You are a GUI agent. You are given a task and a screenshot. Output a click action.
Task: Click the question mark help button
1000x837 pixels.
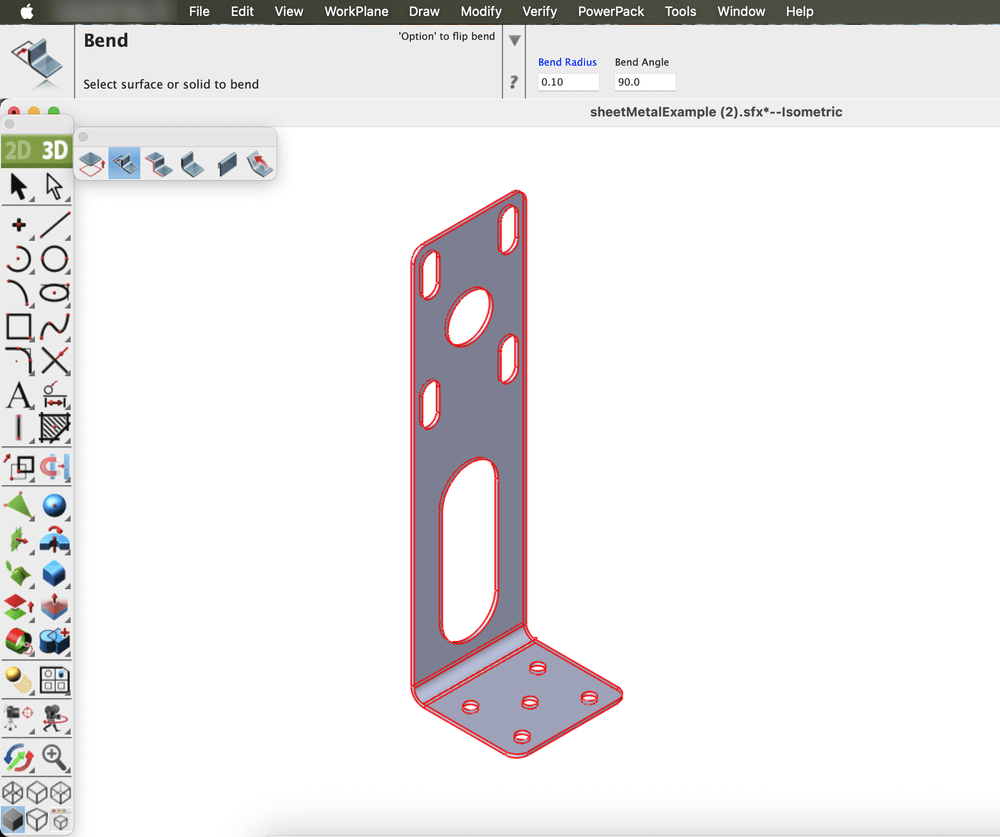[x=514, y=82]
